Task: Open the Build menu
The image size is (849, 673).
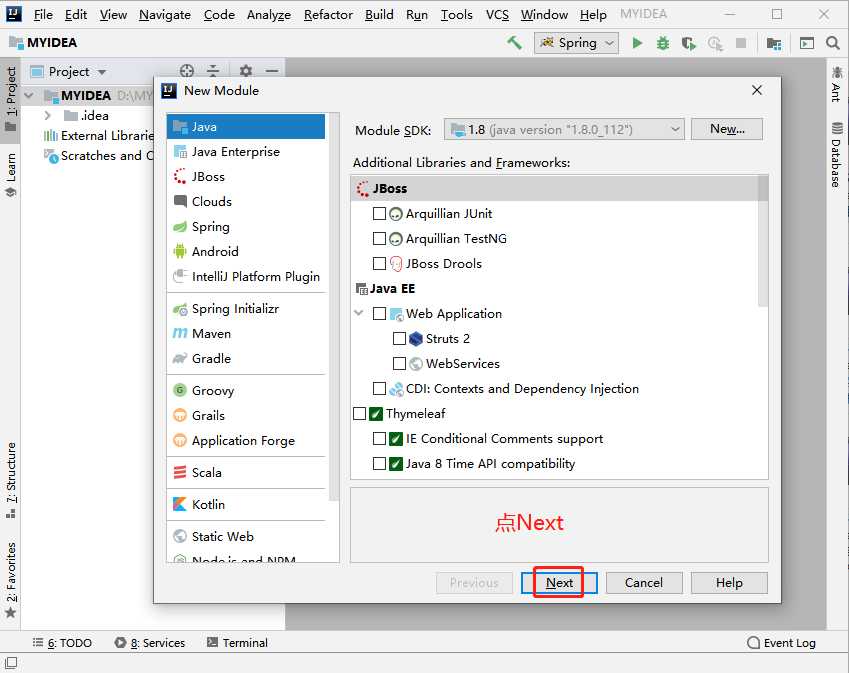Action: click(x=379, y=15)
